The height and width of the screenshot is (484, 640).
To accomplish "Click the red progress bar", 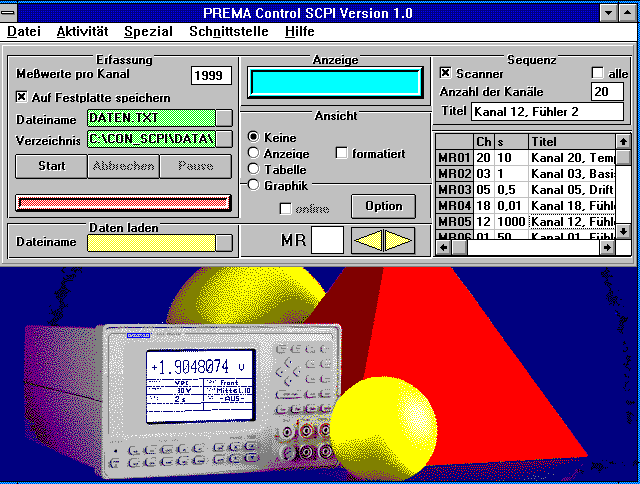I will pos(123,203).
